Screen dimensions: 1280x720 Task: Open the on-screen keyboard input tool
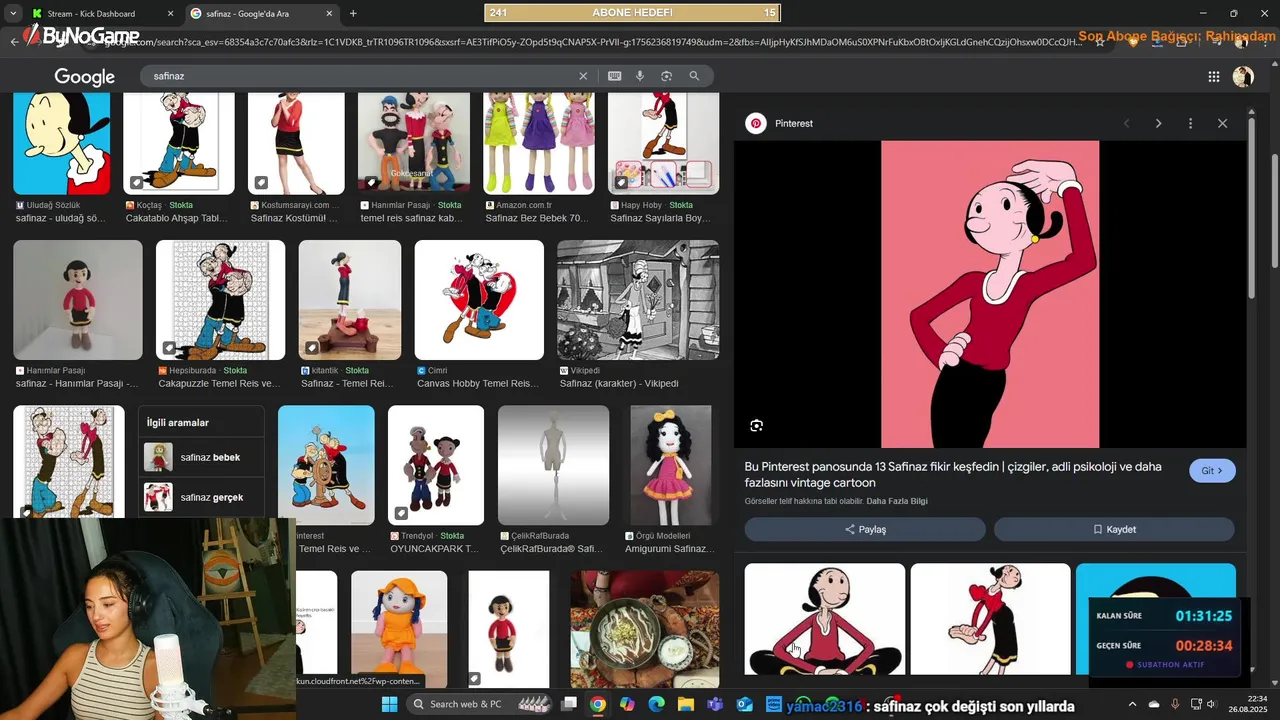(614, 76)
